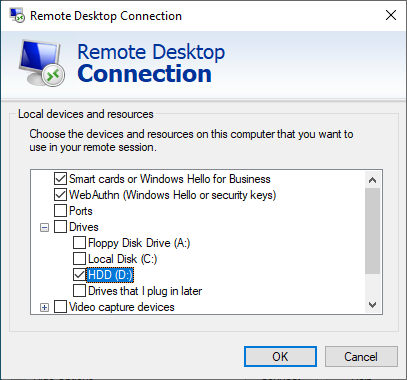Uncheck the HDD (D:) checkbox

(x=79, y=275)
